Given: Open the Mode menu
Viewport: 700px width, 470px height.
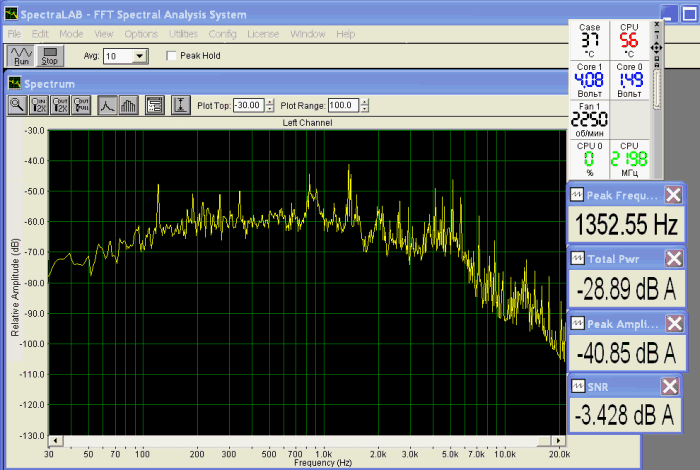Looking at the screenshot, I should coord(70,33).
